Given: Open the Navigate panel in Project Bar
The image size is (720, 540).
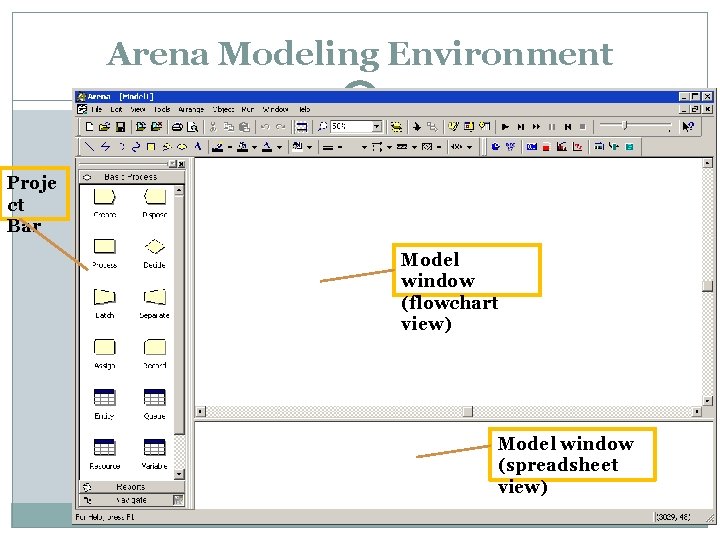Looking at the screenshot, I should [132, 500].
